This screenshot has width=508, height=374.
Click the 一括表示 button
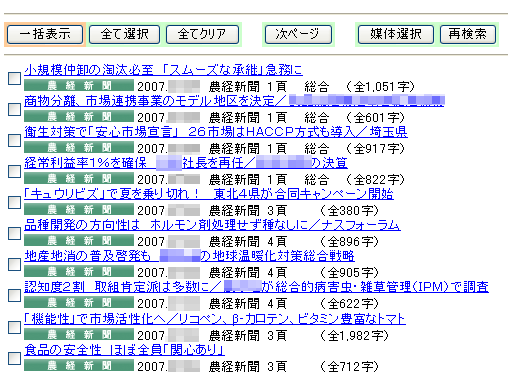click(45, 34)
